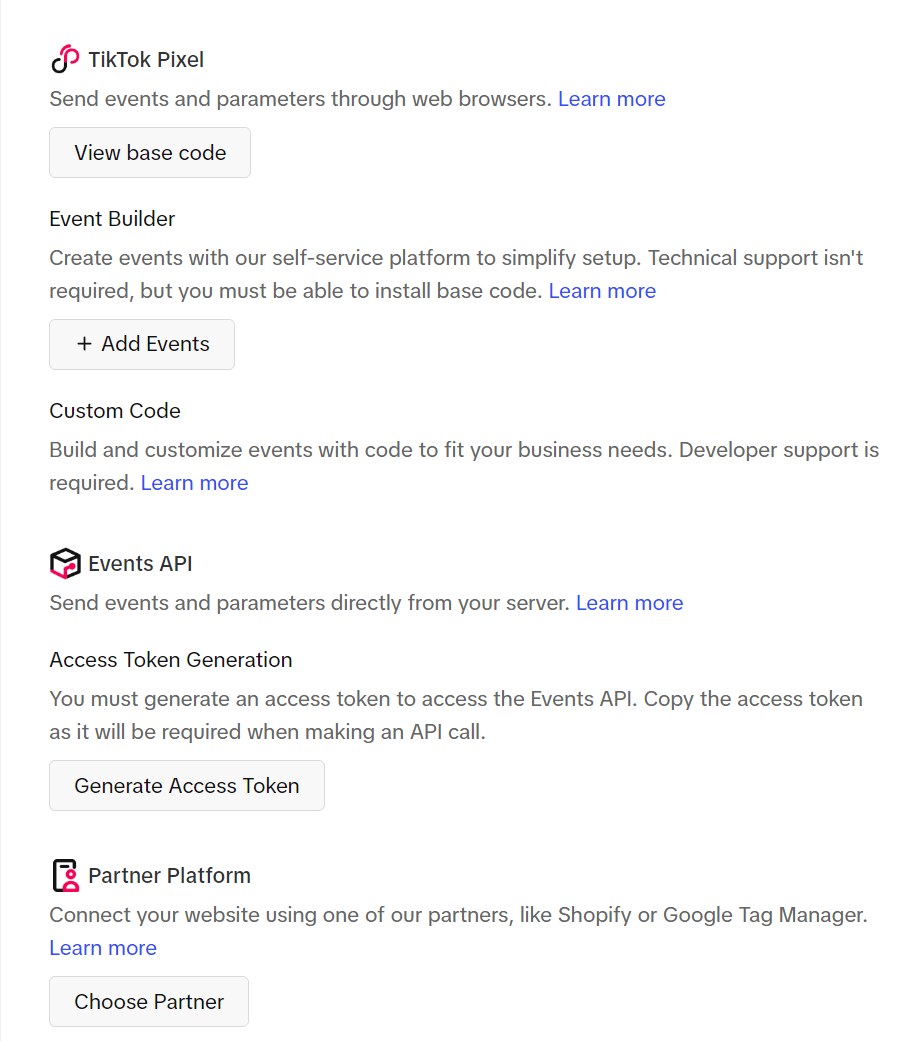Click the Partner Platform icon
Image resolution: width=904 pixels, height=1041 pixels.
pyautogui.click(x=65, y=876)
